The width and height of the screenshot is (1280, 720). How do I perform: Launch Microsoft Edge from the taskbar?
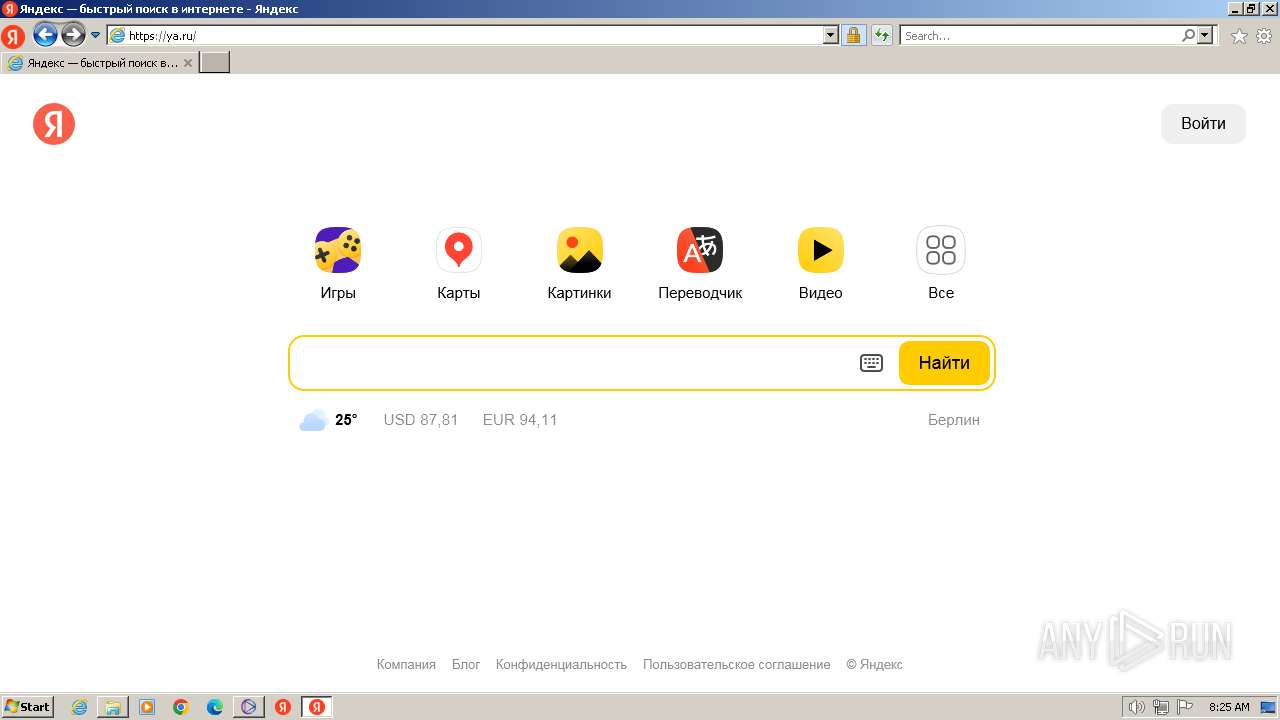coord(215,707)
